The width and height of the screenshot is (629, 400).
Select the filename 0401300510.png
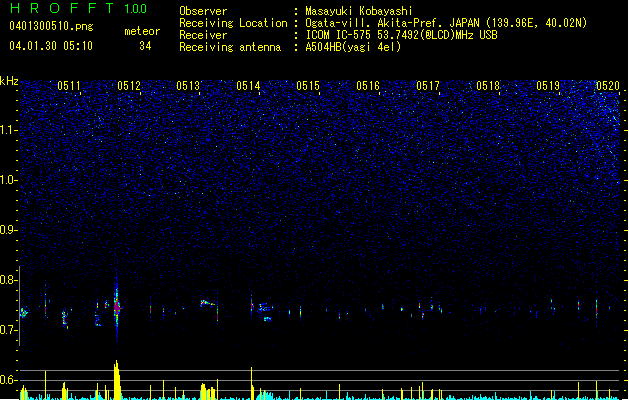coord(51,26)
